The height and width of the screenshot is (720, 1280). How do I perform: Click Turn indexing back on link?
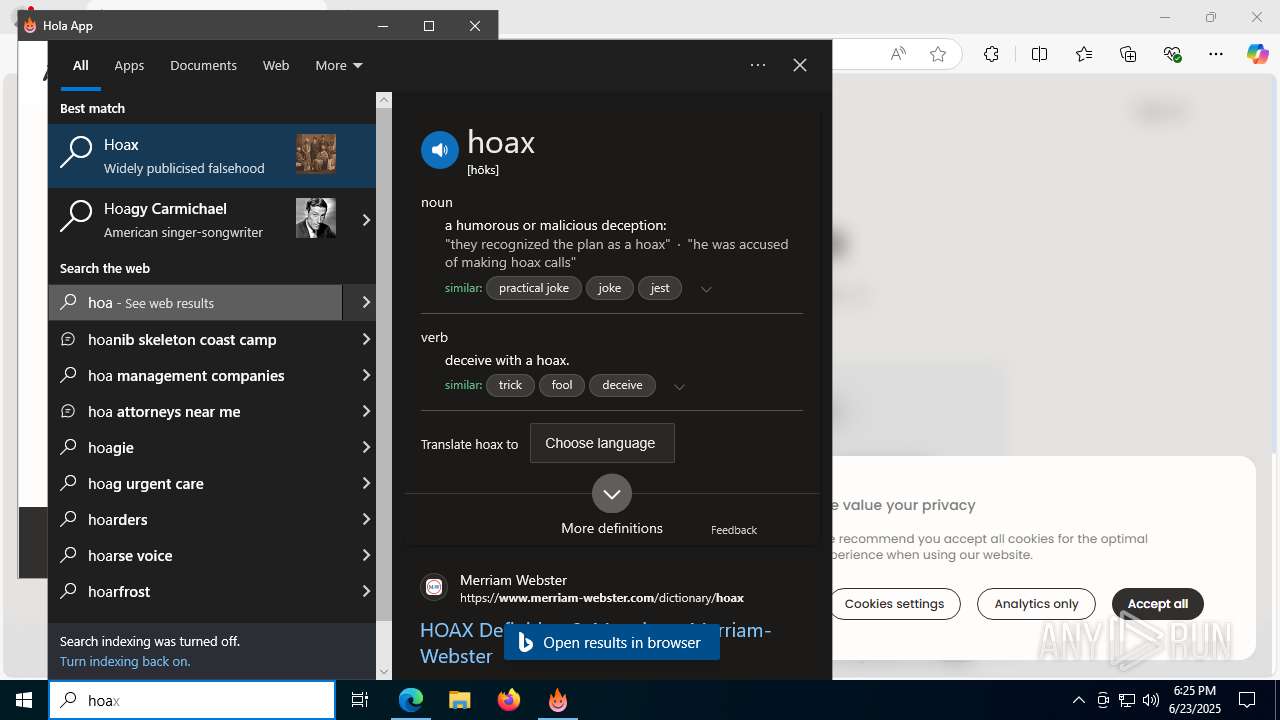pos(125,661)
